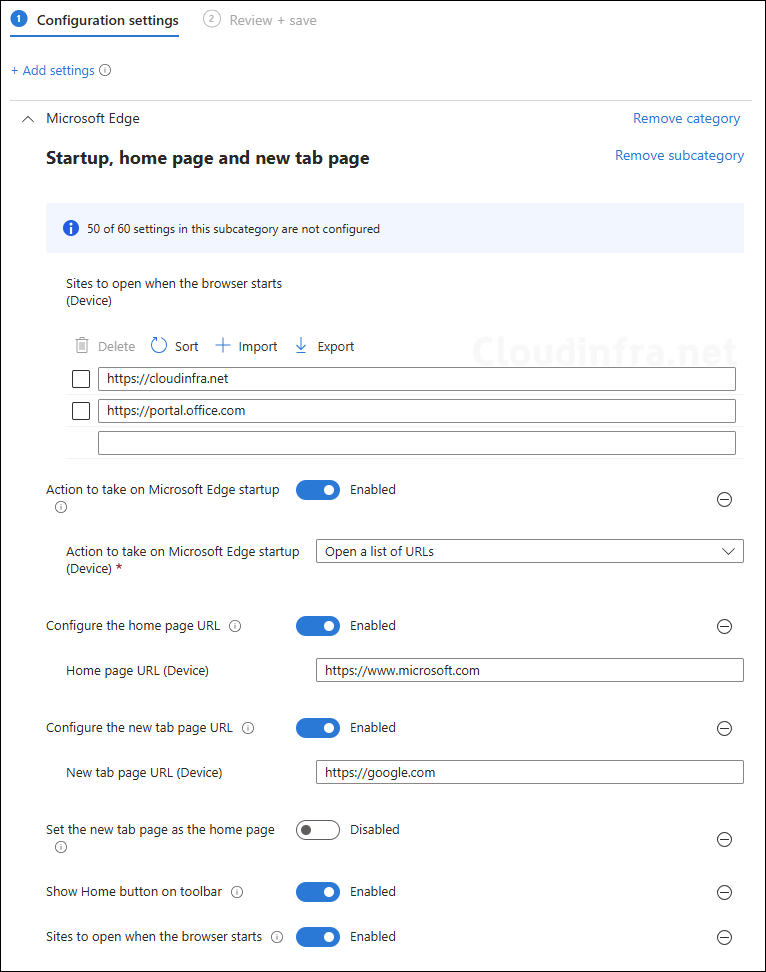This screenshot has width=766, height=972.
Task: Open the tooltip info icon for Configure the home page URL
Action: point(234,625)
